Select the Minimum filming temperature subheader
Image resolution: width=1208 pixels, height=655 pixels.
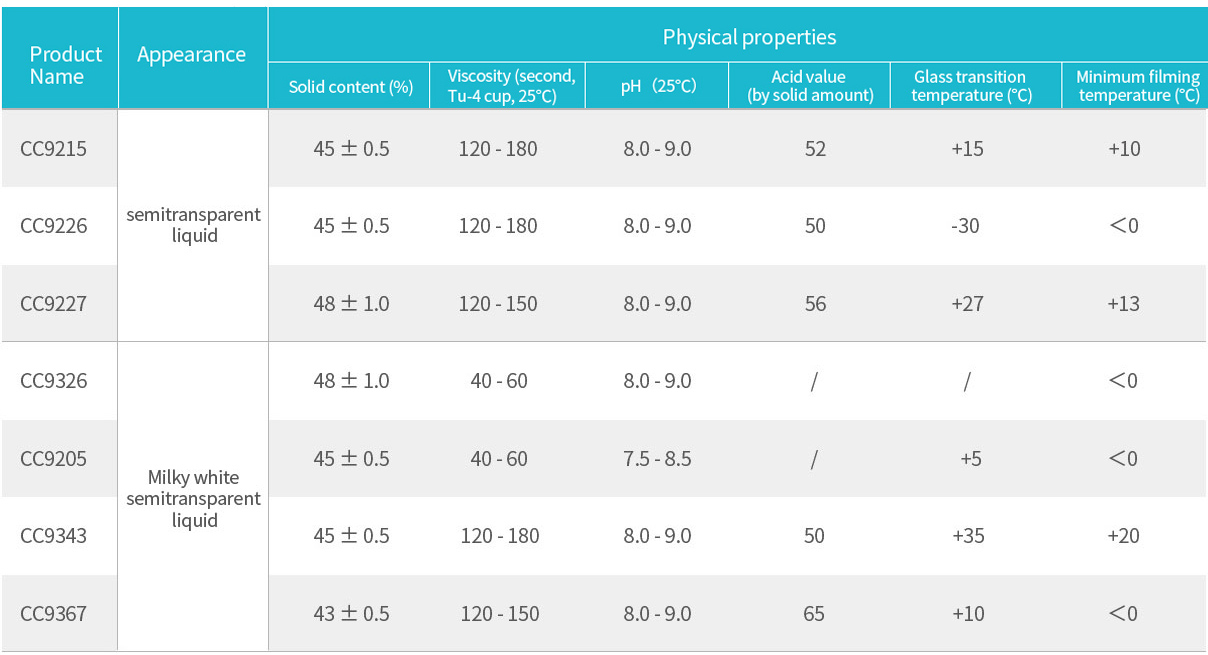pos(1138,86)
